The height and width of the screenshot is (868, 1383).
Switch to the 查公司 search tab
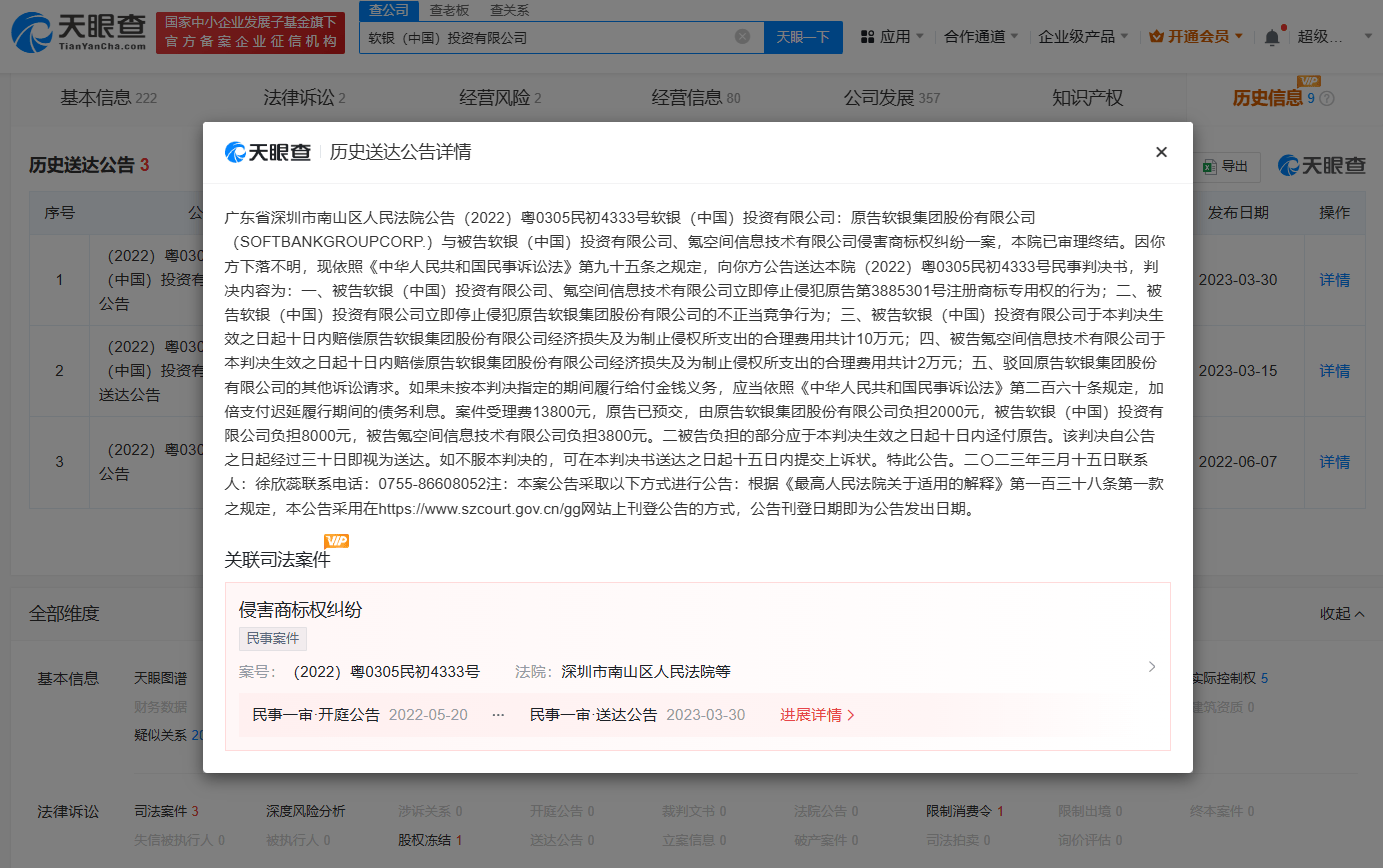[x=389, y=10]
